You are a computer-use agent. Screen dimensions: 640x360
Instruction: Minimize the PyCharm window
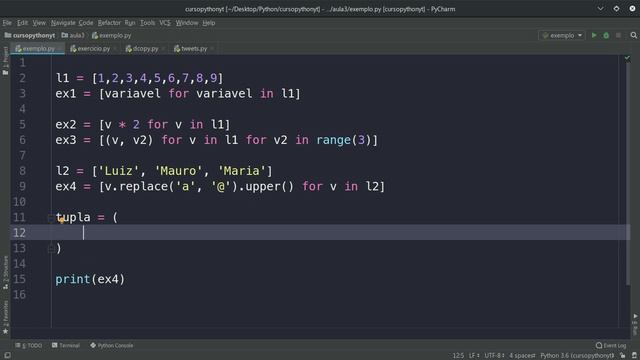[x=600, y=9]
